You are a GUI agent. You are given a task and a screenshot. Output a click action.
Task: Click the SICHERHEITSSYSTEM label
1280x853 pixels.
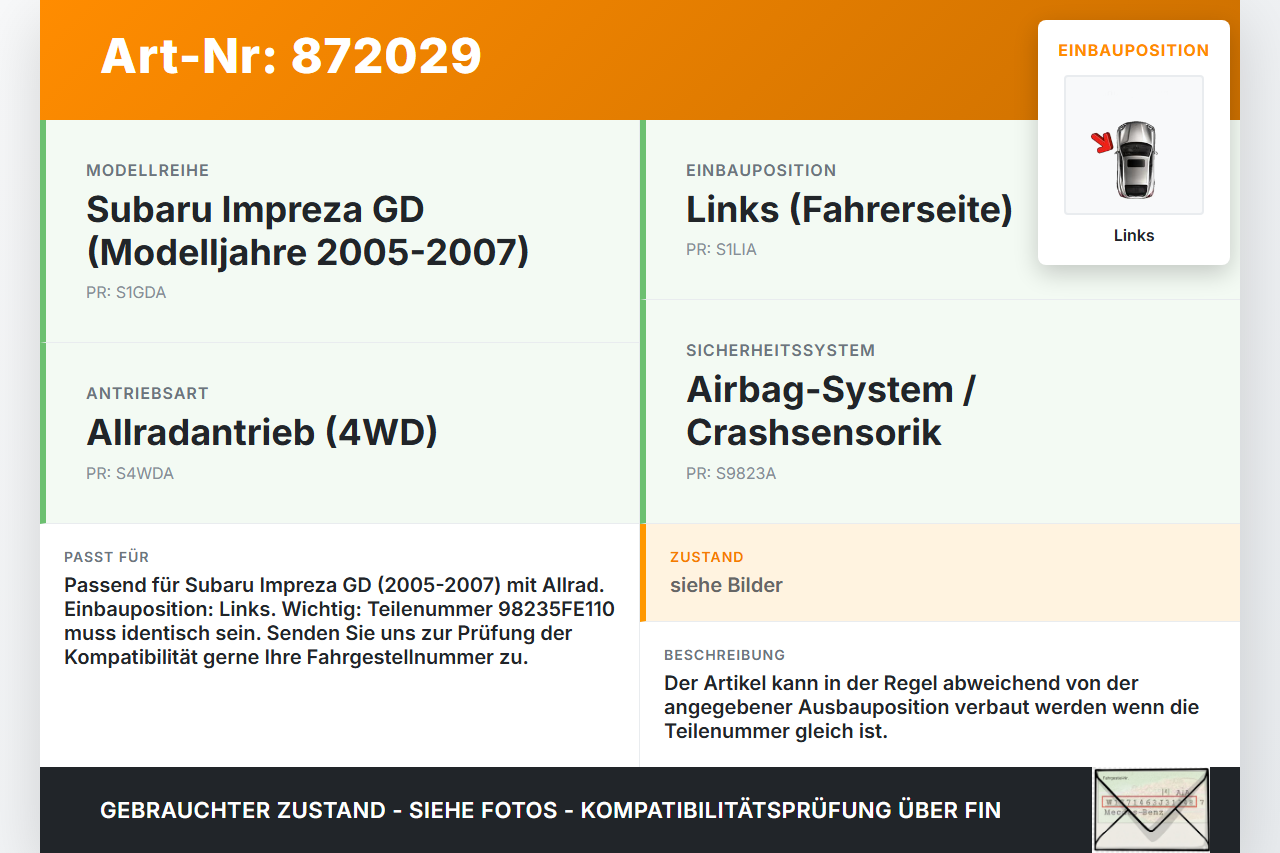coord(780,351)
